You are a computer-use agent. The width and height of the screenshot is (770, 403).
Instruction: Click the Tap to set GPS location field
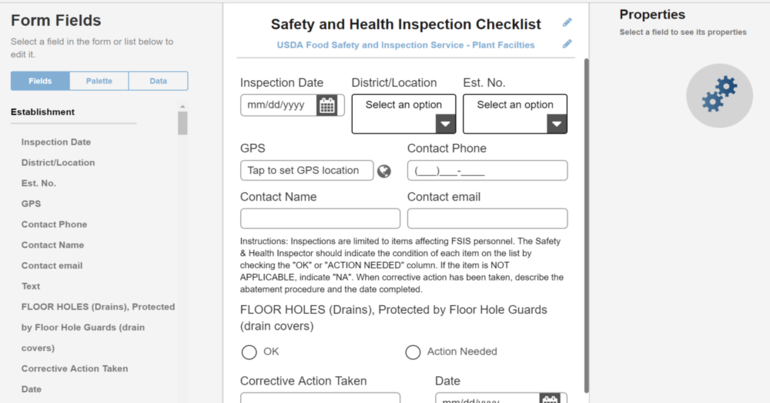(306, 170)
